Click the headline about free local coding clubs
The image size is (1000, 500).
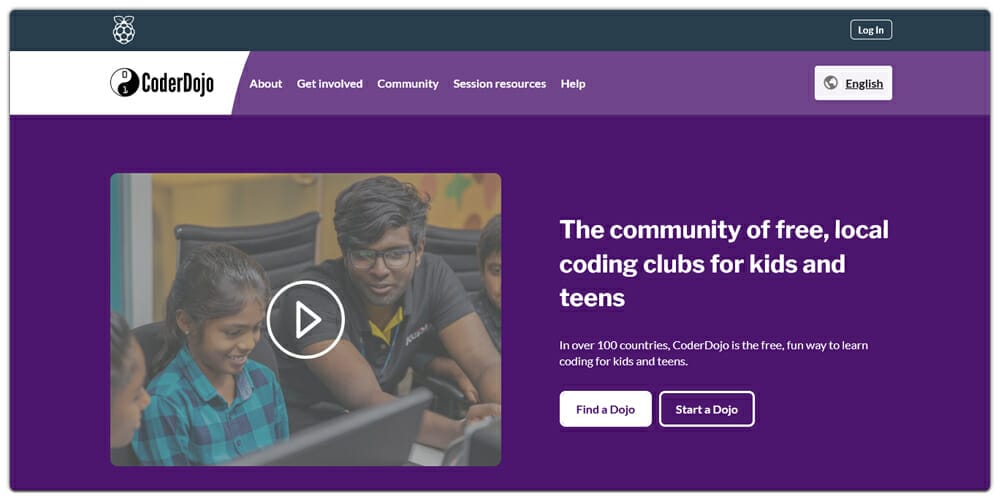[724, 263]
